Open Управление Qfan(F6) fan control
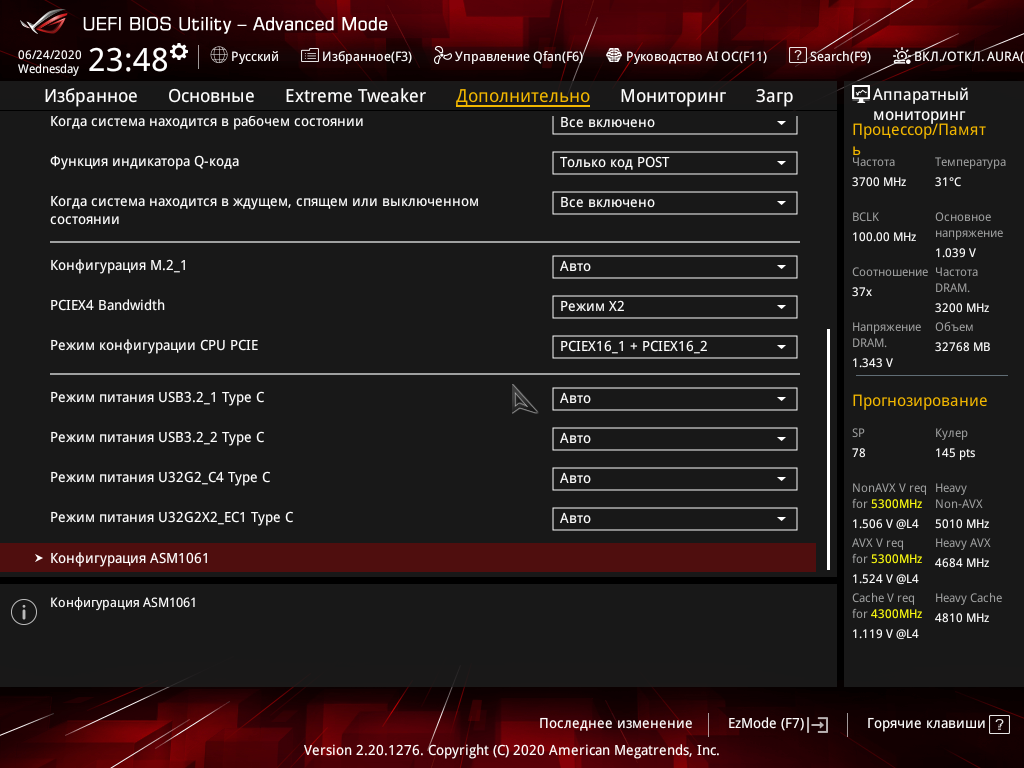This screenshot has width=1024, height=768. coord(508,56)
